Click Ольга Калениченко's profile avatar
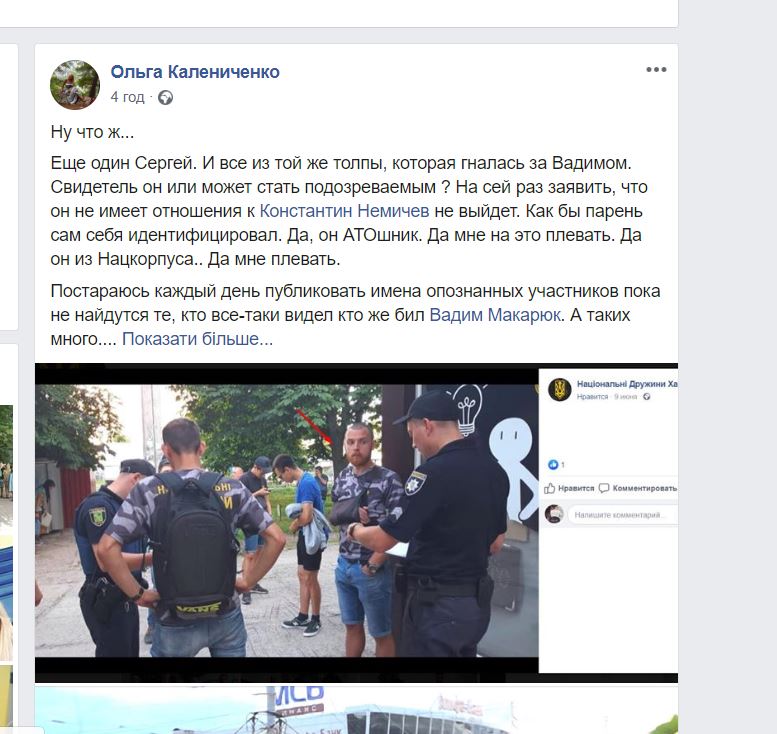The image size is (777, 734). coord(75,85)
